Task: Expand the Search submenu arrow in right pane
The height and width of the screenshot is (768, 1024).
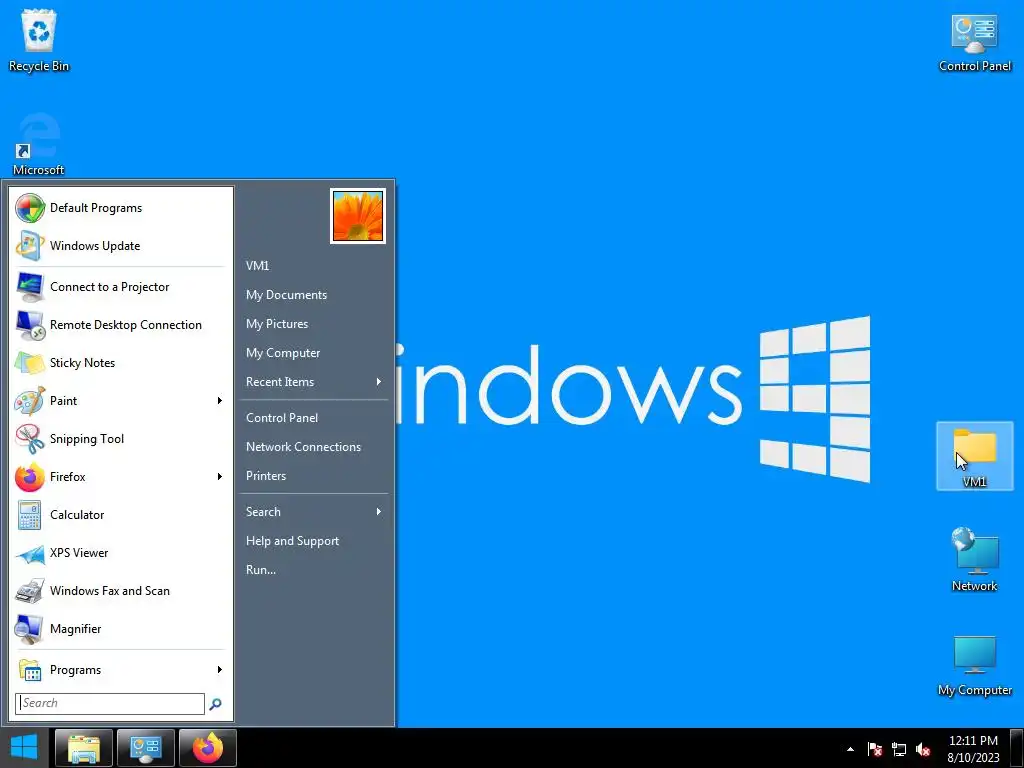Action: tap(379, 511)
